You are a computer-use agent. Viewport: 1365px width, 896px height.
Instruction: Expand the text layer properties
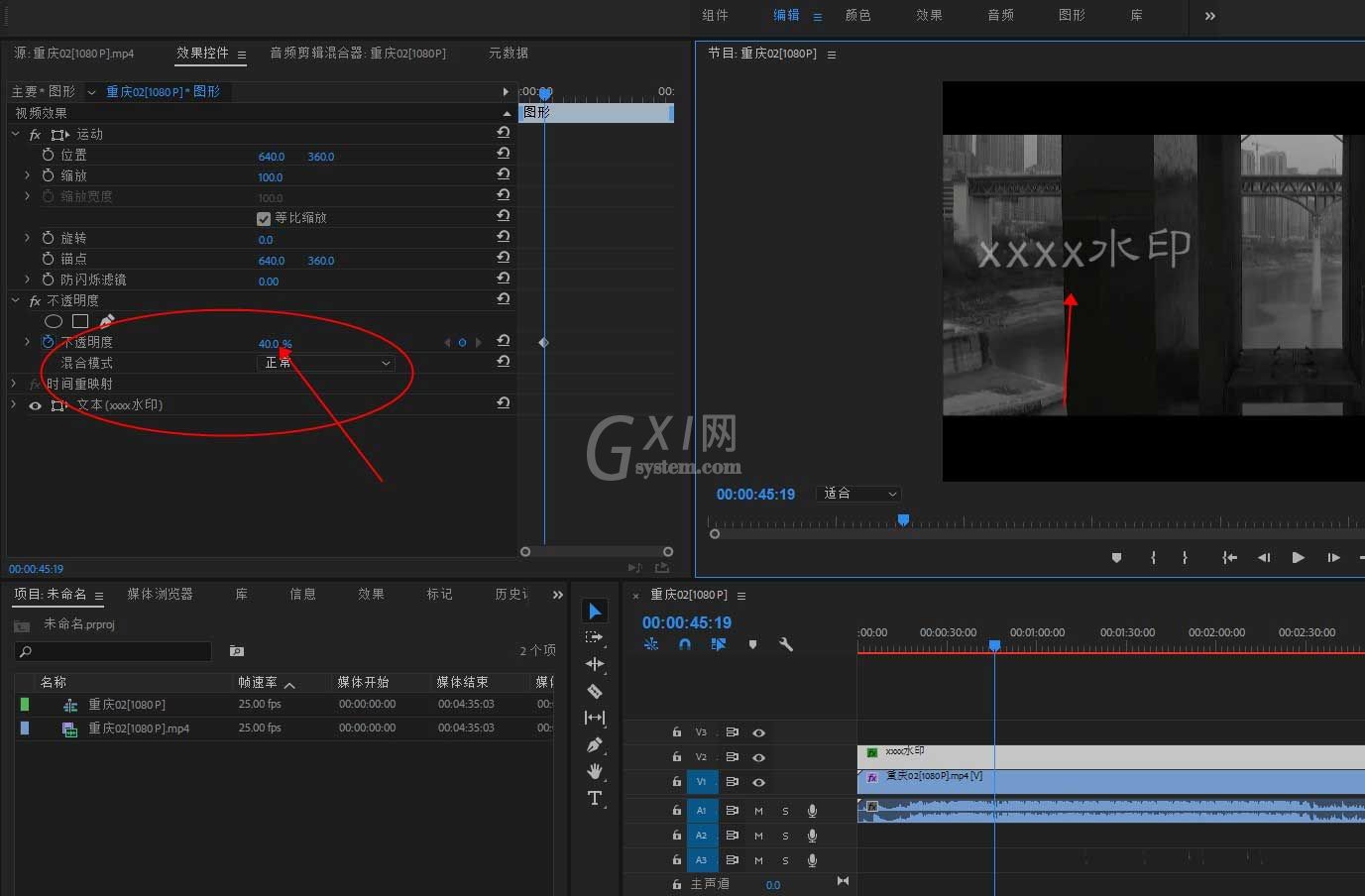15,404
